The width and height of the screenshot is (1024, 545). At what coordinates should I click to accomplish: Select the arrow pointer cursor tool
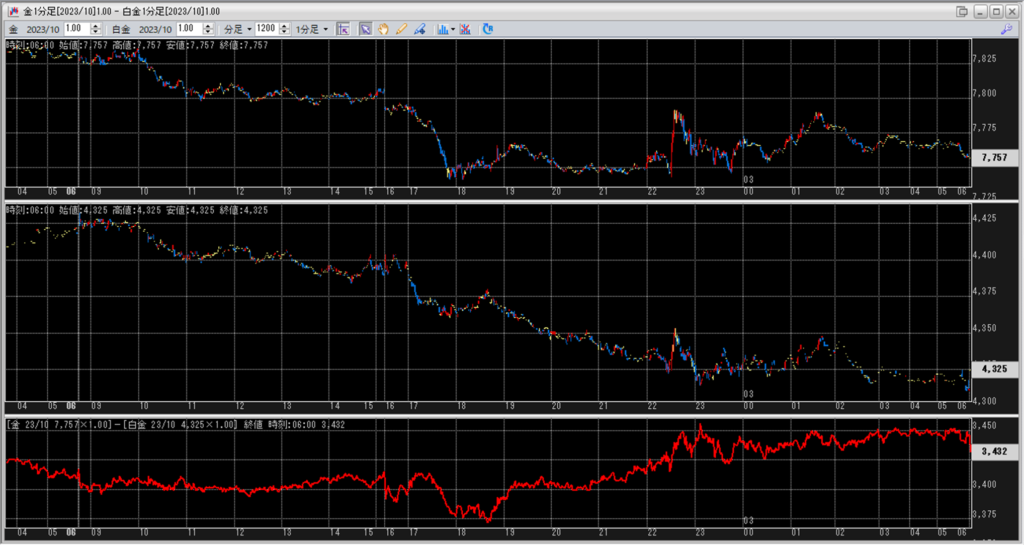(x=365, y=29)
